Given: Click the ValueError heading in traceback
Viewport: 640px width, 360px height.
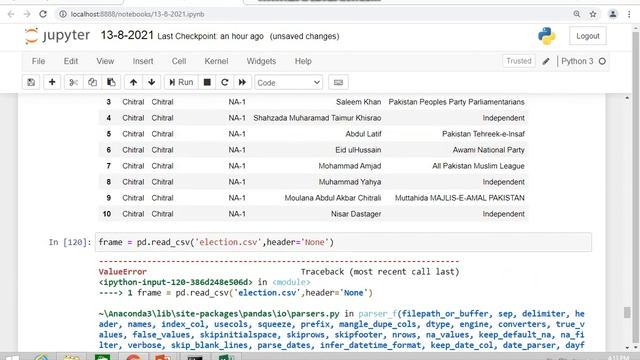Looking at the screenshot, I should pos(122,272).
